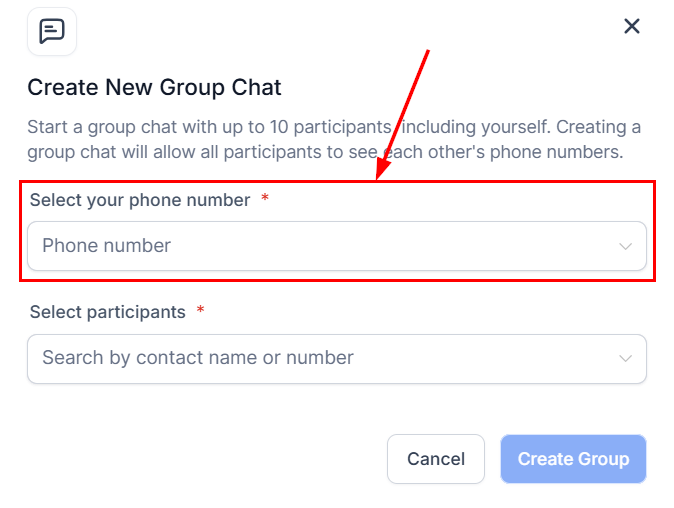
Task: Click the "Select participants" label
Action: click(x=108, y=312)
